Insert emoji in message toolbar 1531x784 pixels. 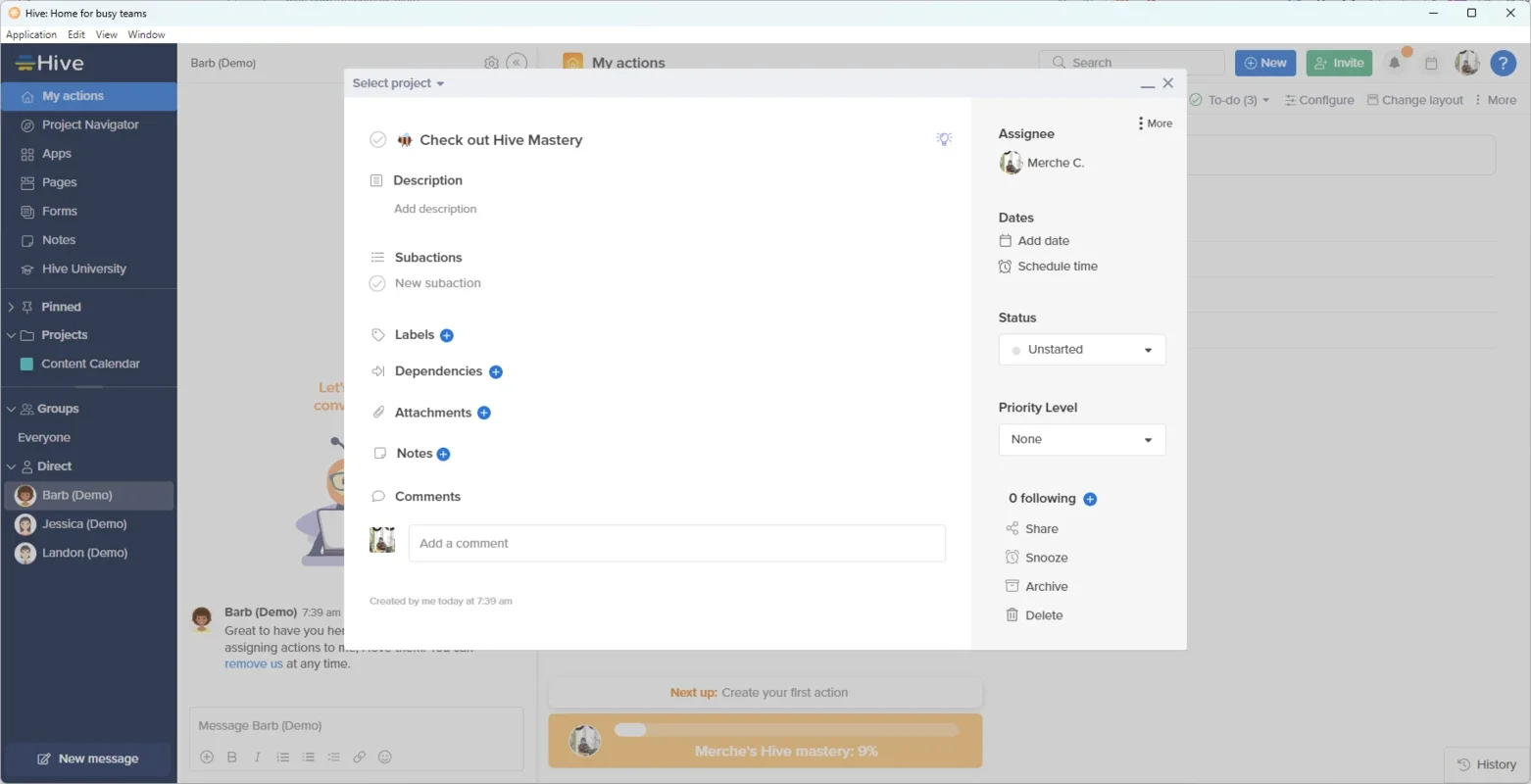(x=385, y=757)
